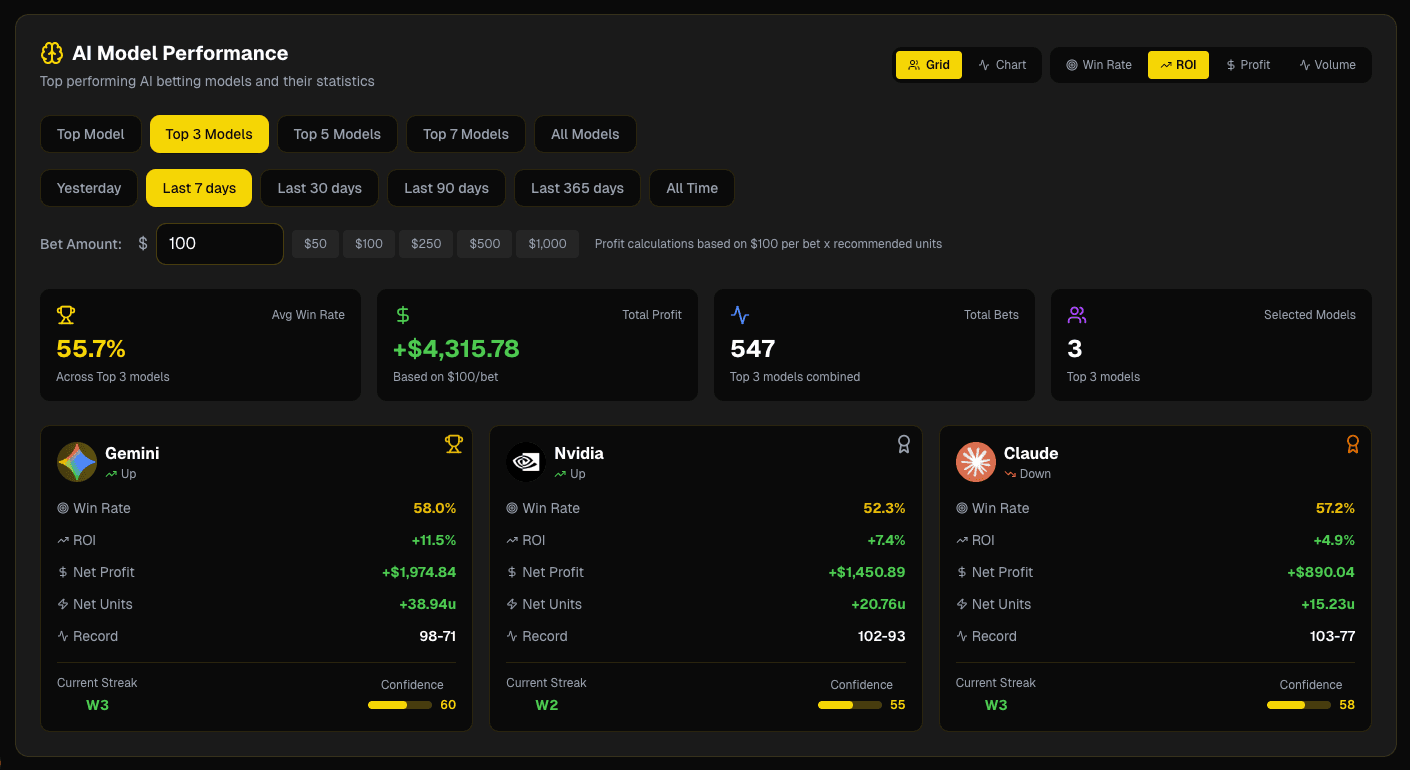1410x770 pixels.
Task: Click the trophy icon on Avg Win Rate card
Action: click(x=65, y=314)
